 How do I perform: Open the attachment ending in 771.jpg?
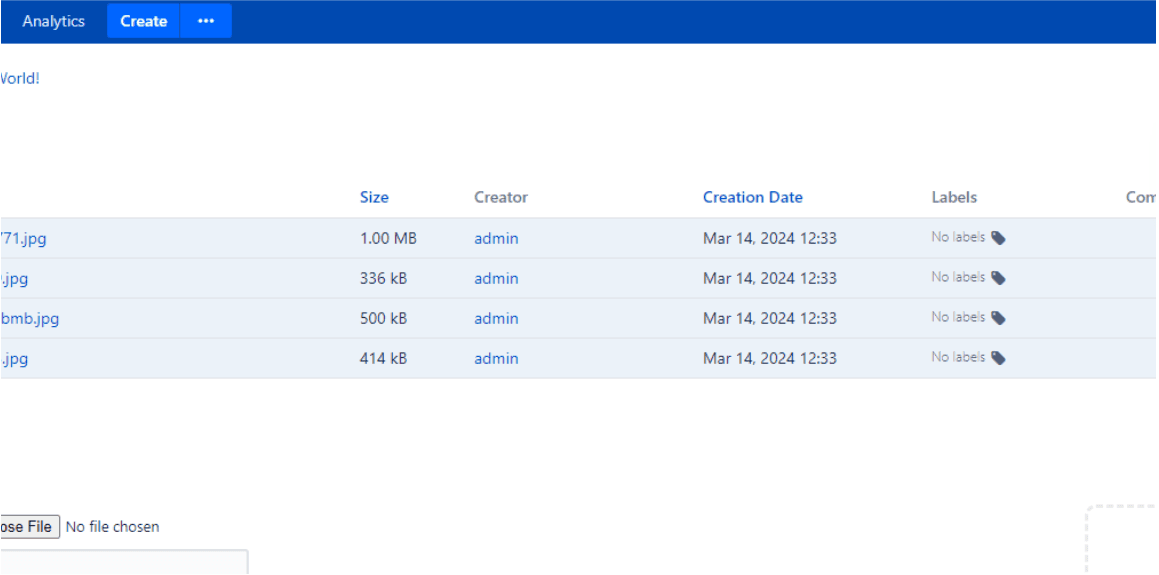pyautogui.click(x=23, y=239)
